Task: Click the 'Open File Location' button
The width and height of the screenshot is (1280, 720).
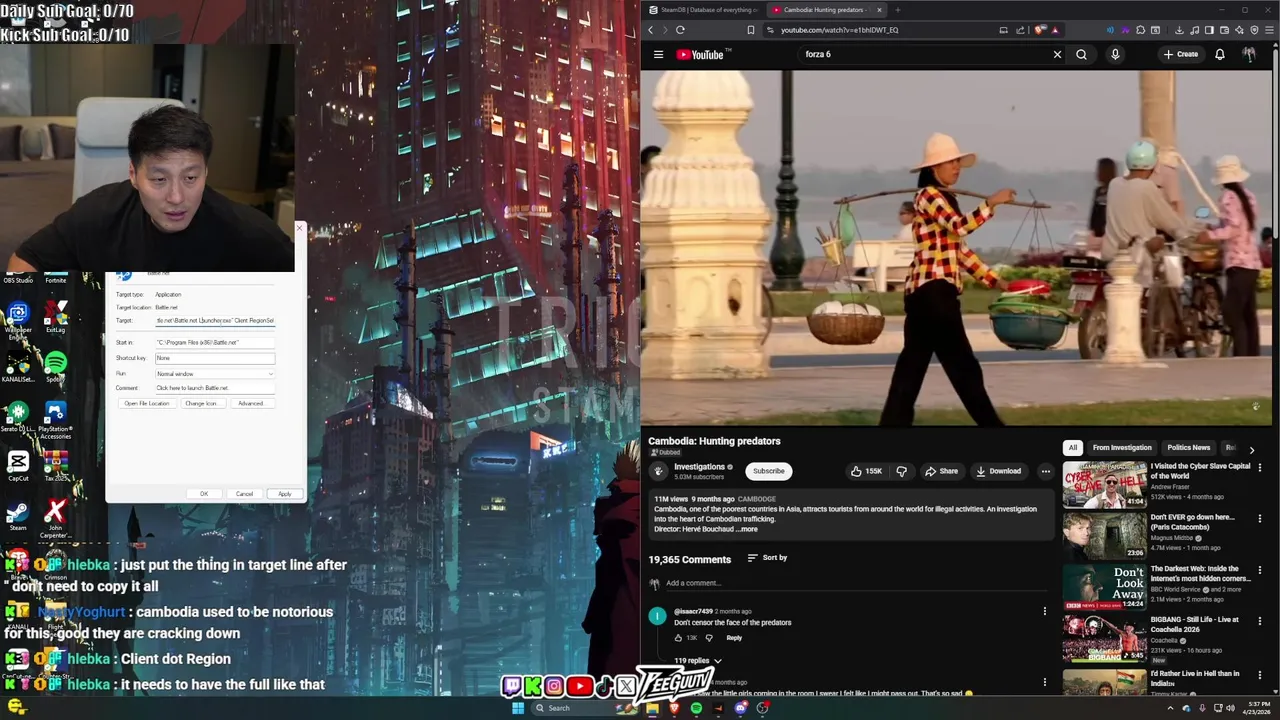Action: 147,403
